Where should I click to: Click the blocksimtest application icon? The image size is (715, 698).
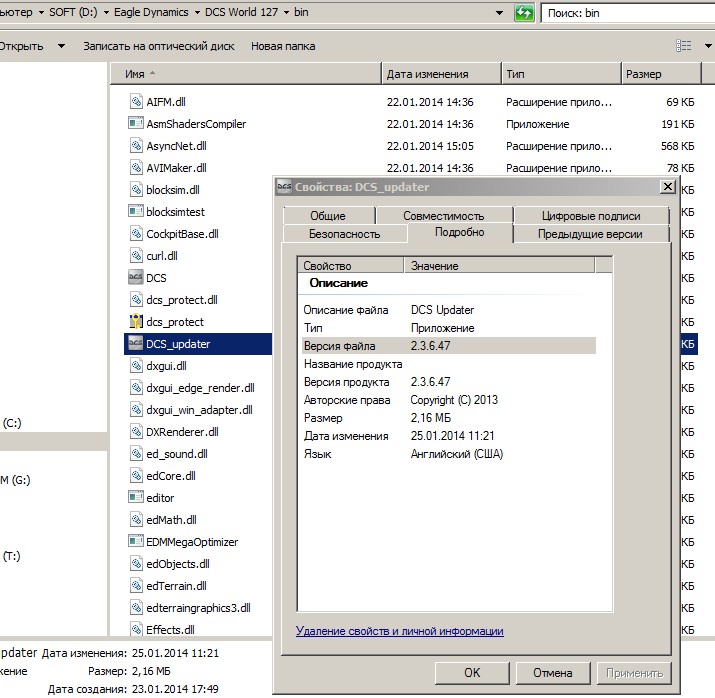[x=136, y=211]
